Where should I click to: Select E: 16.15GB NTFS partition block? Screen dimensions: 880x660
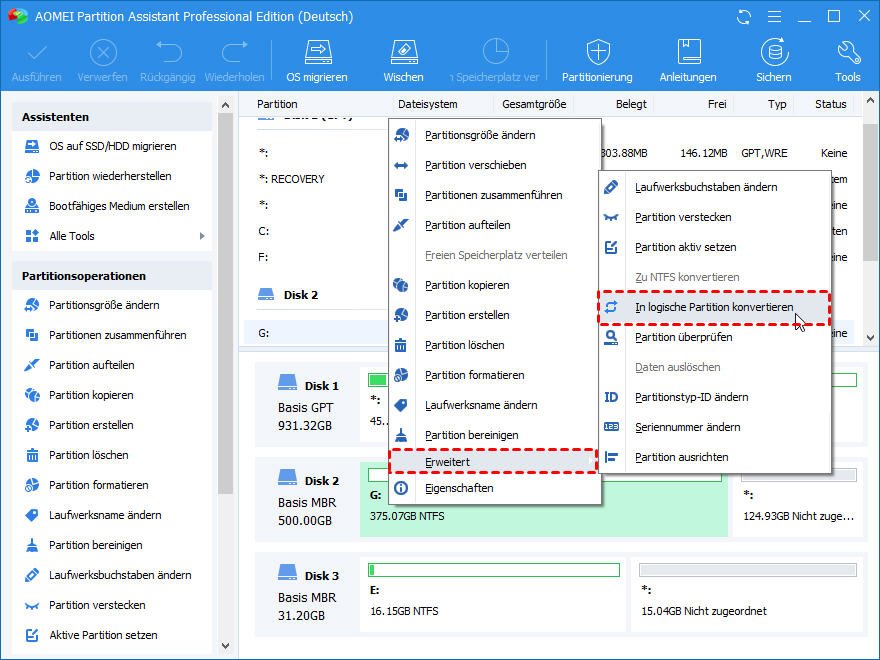pos(493,594)
